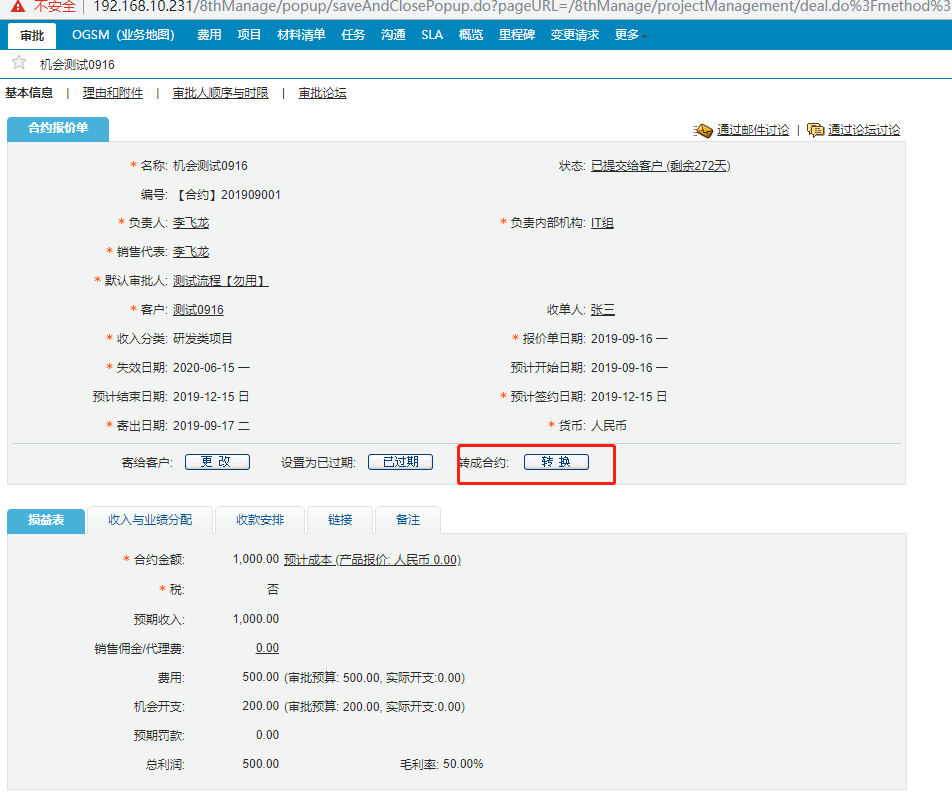This screenshot has width=952, height=792.
Task: Click the 机会开支 value 200.00
Action: (x=260, y=706)
